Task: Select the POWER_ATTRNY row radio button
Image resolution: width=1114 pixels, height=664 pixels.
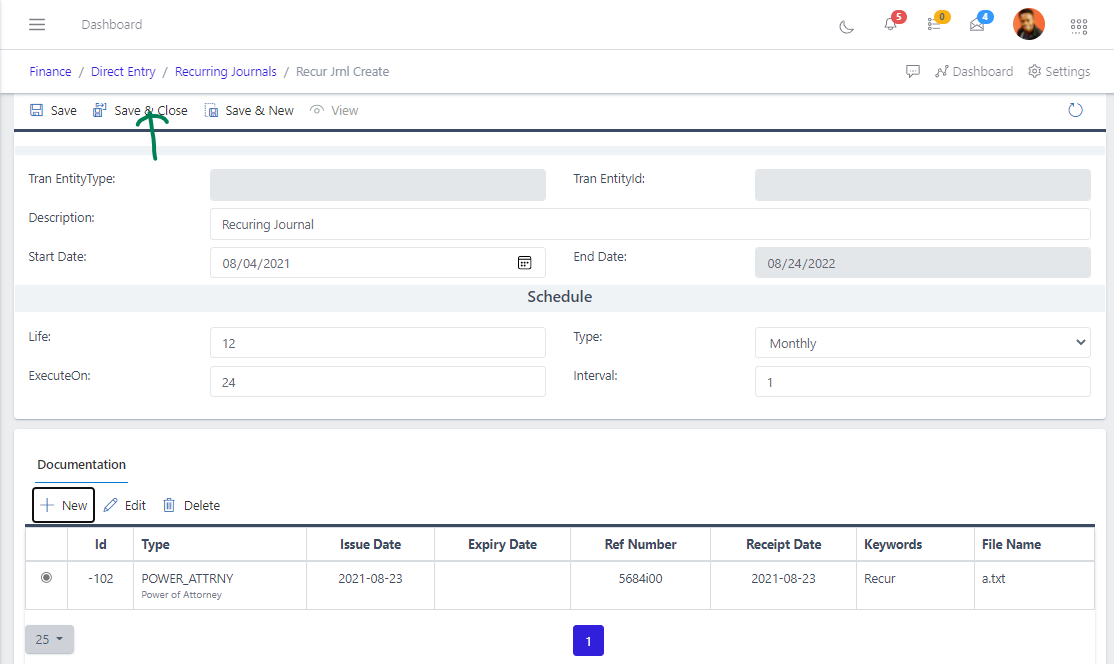Action: click(46, 578)
